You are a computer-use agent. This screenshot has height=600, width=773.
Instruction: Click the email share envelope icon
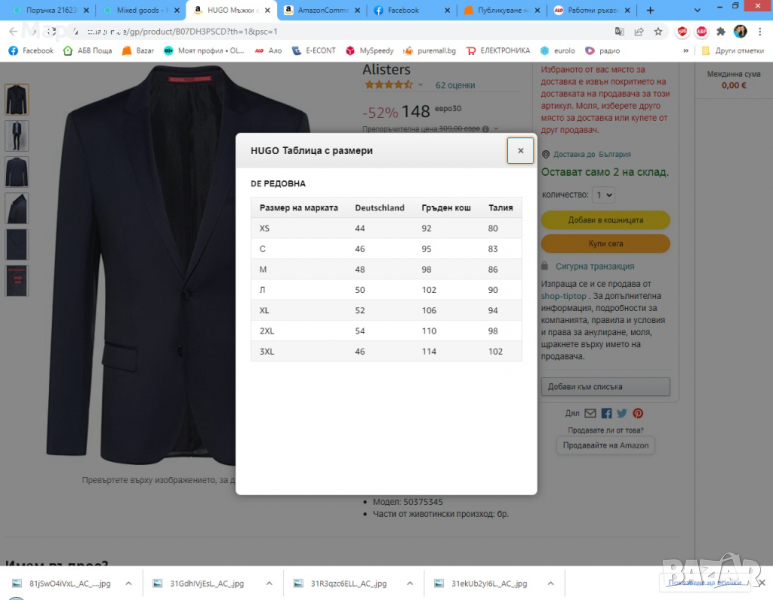click(591, 413)
